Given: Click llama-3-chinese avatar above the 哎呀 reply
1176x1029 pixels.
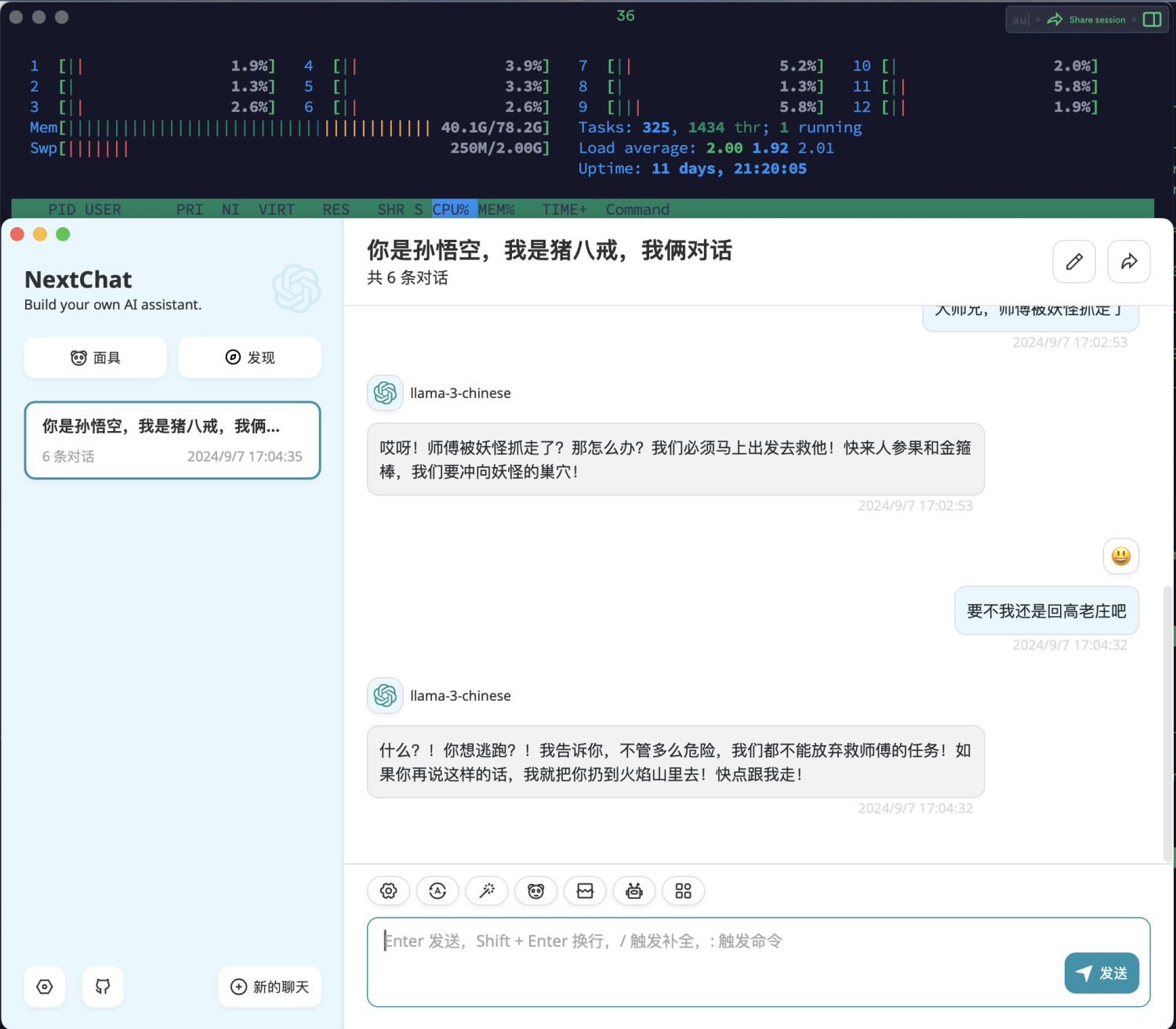Looking at the screenshot, I should (385, 393).
